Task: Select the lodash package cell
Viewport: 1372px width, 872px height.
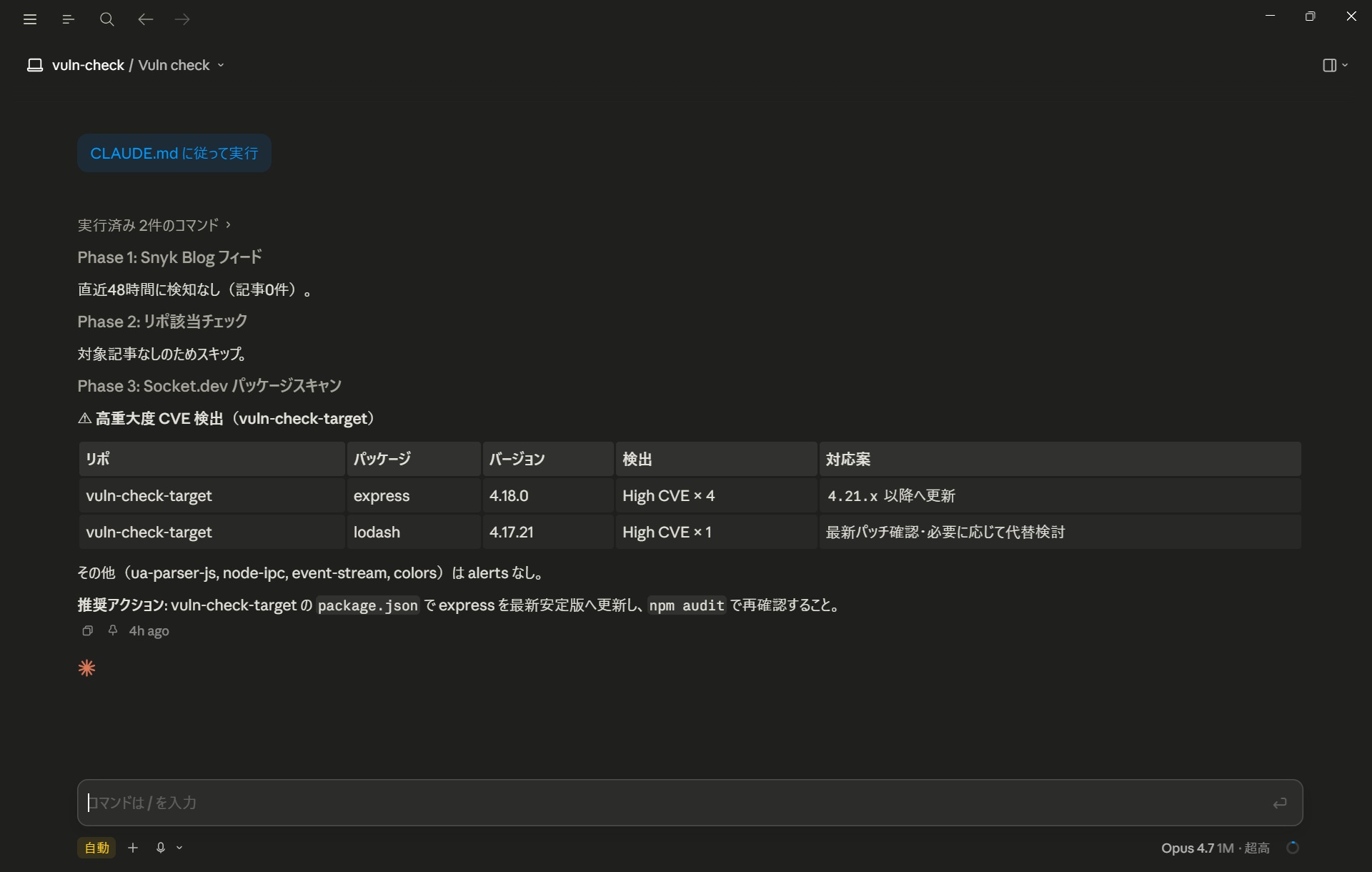Action: coord(414,532)
